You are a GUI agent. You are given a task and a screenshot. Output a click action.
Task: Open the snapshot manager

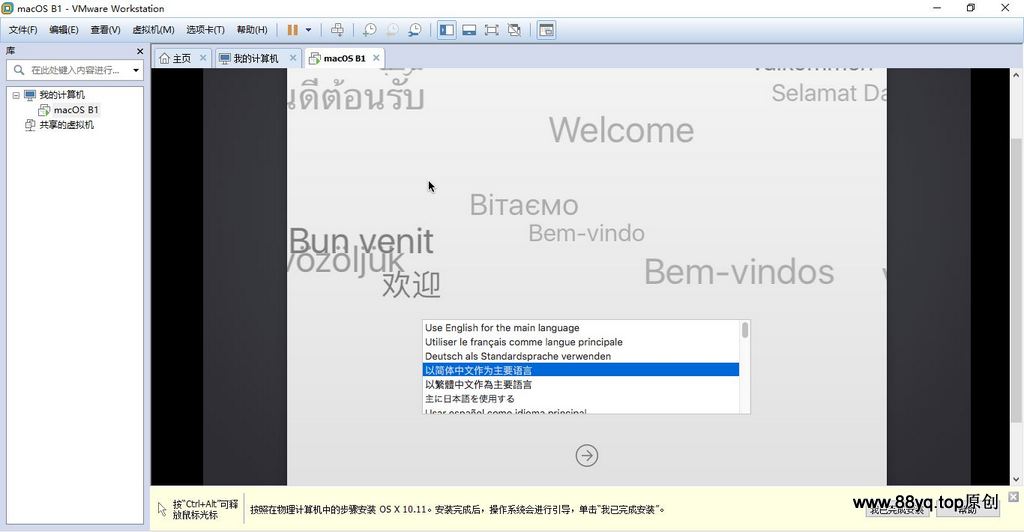pos(415,30)
